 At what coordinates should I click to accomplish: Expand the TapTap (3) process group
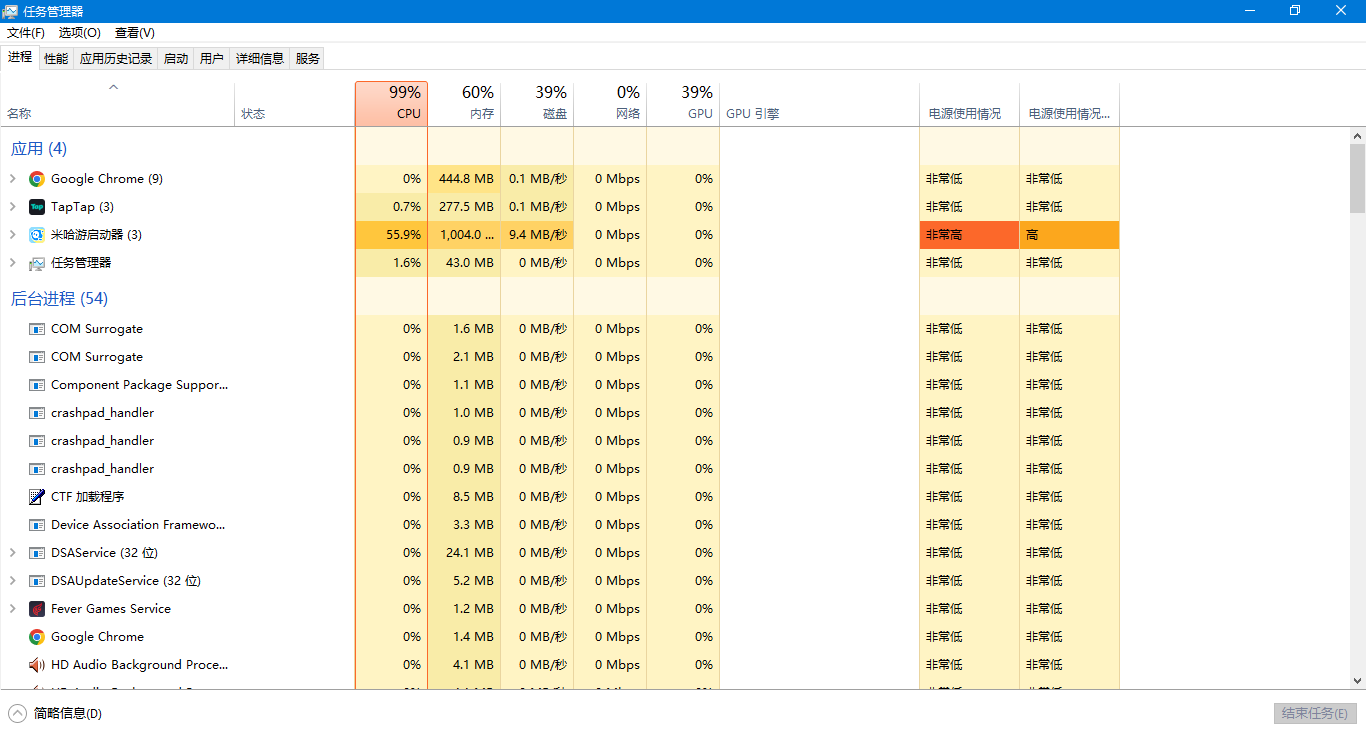click(12, 207)
